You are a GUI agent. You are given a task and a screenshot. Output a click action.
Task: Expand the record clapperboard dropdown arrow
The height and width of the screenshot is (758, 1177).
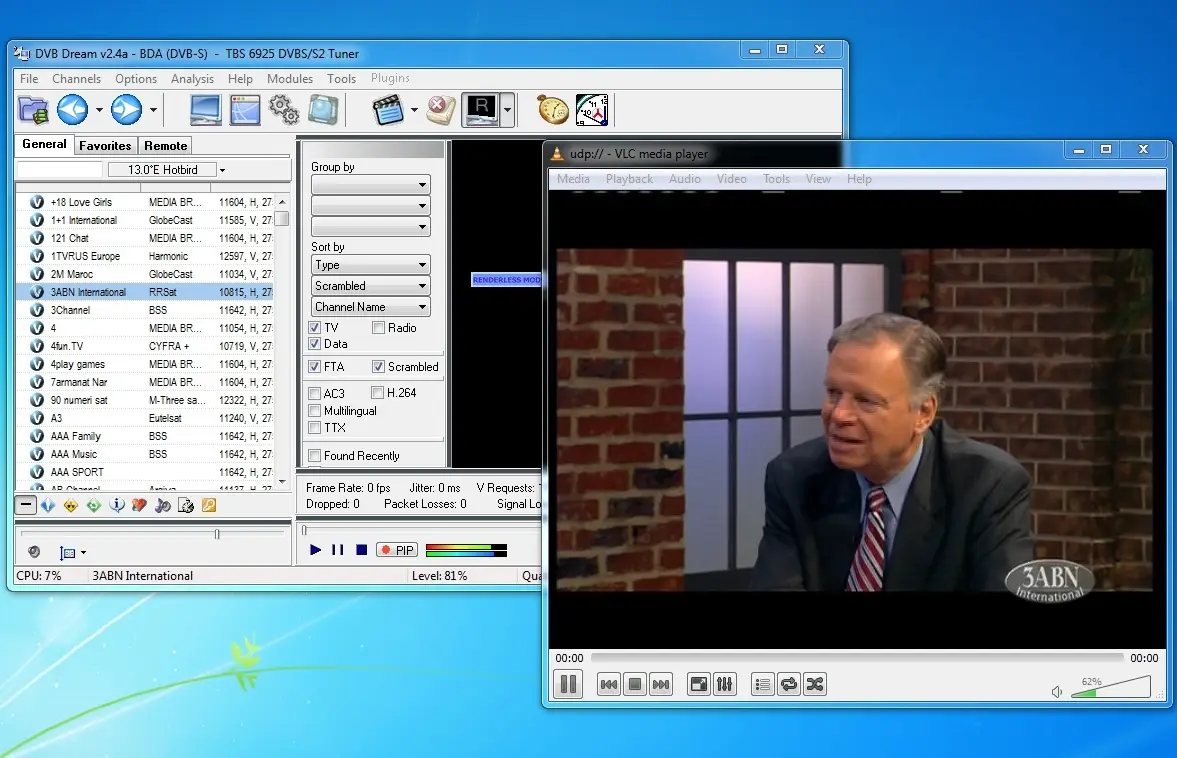414,110
